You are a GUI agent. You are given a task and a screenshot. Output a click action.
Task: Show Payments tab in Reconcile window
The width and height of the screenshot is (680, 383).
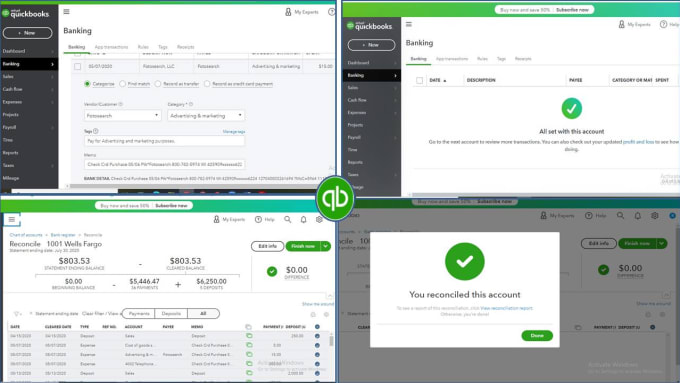pyautogui.click(x=139, y=314)
